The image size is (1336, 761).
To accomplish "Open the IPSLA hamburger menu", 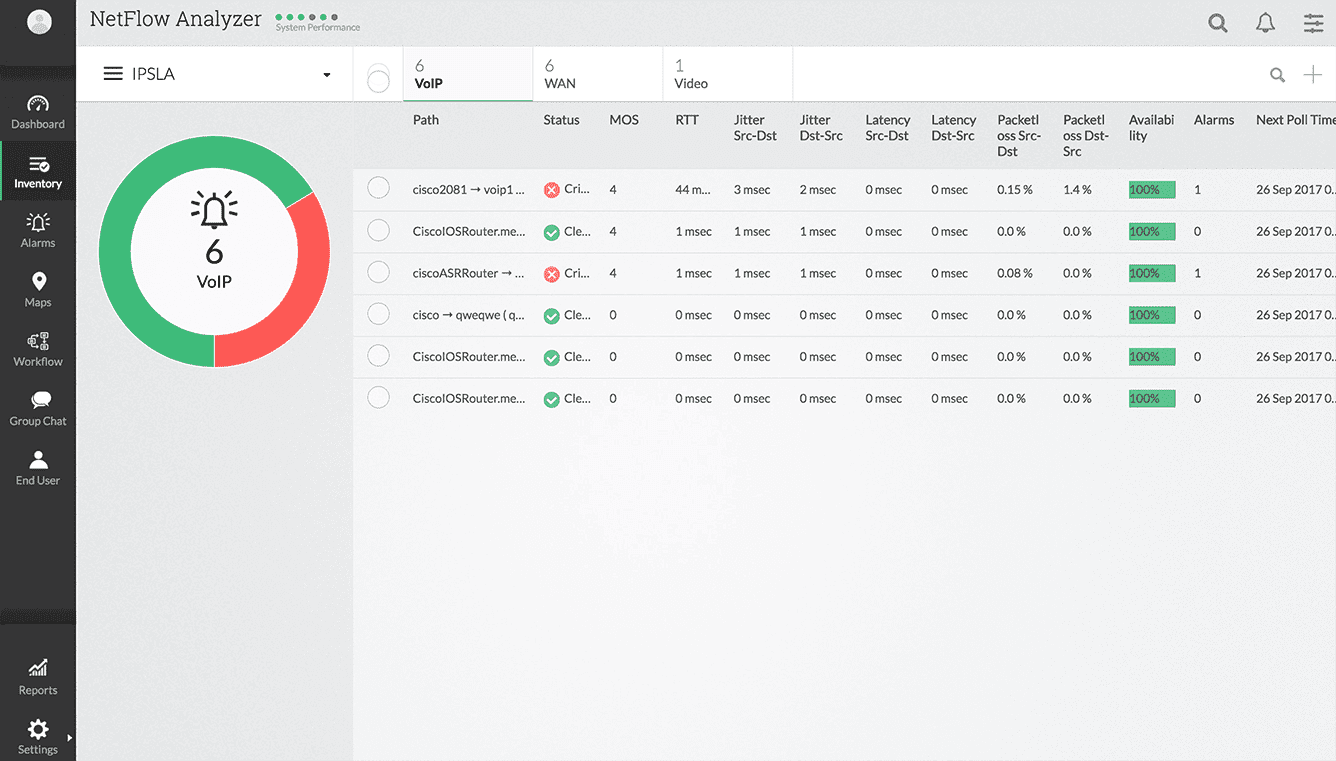I will pos(113,74).
